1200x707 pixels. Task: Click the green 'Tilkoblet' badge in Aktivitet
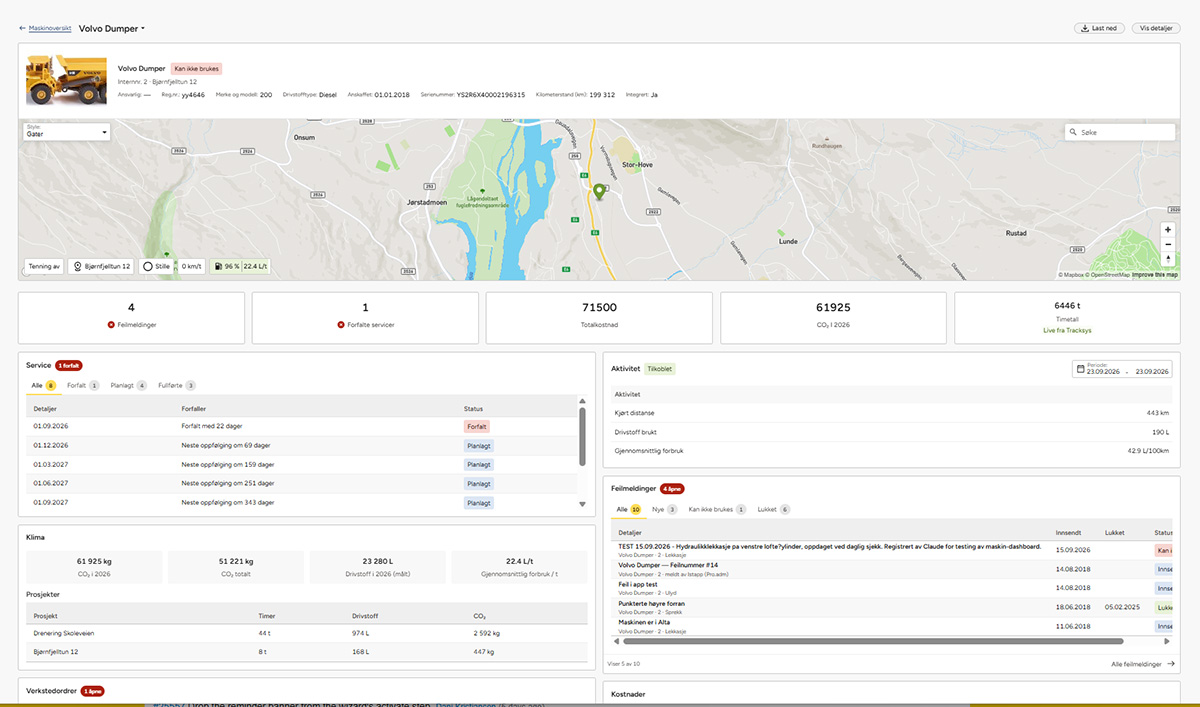pos(661,369)
